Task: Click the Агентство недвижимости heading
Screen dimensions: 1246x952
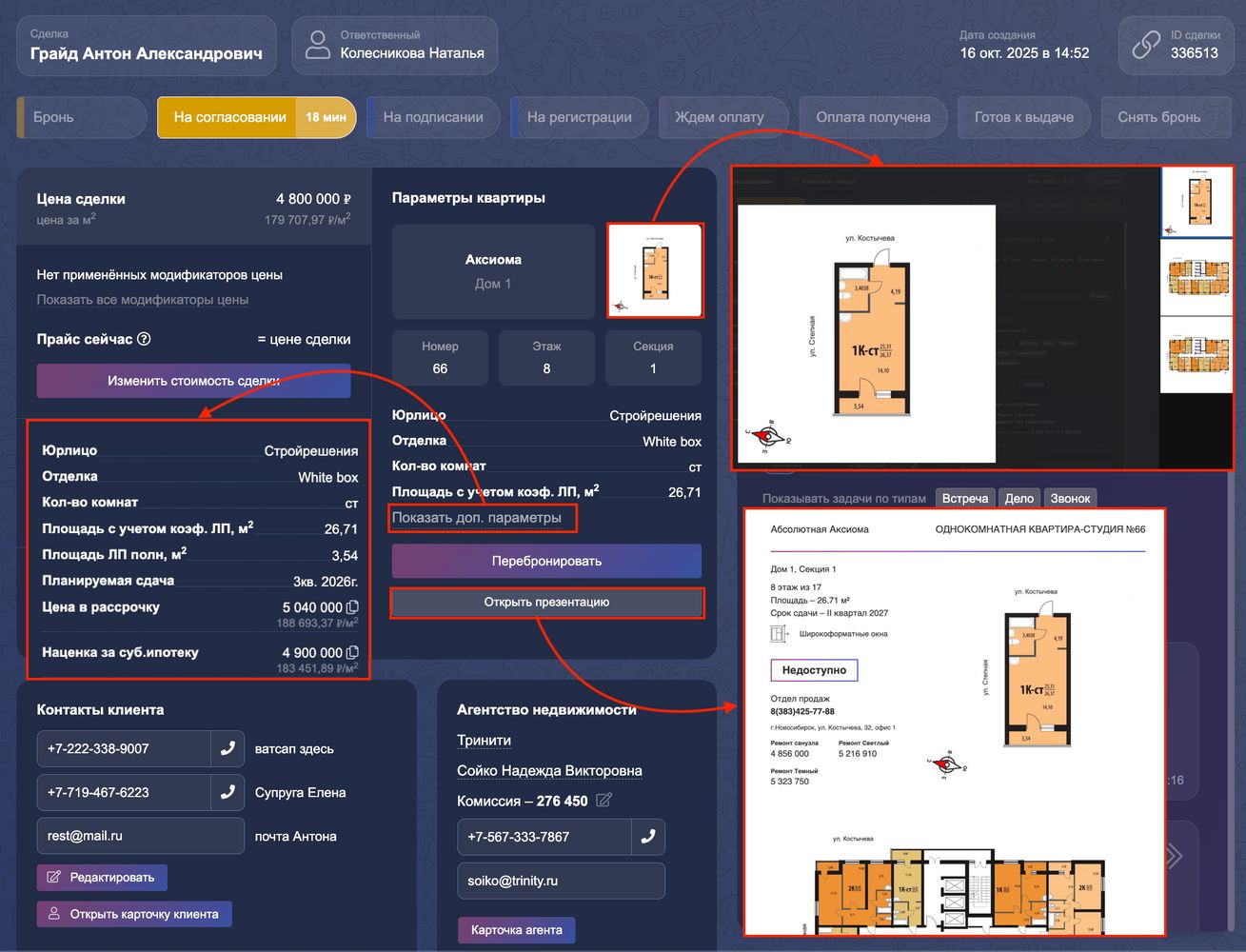Action: tap(546, 709)
